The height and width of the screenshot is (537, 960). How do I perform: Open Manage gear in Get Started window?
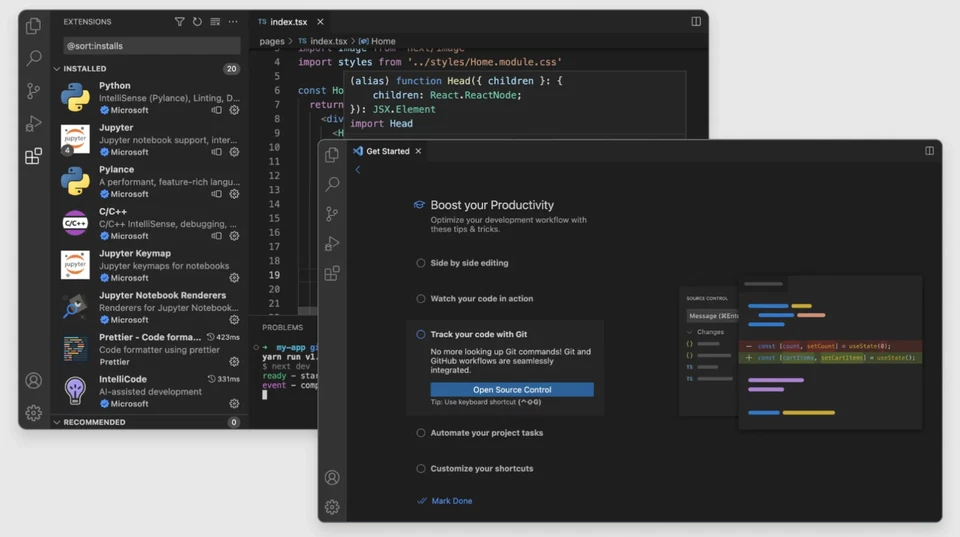332,507
